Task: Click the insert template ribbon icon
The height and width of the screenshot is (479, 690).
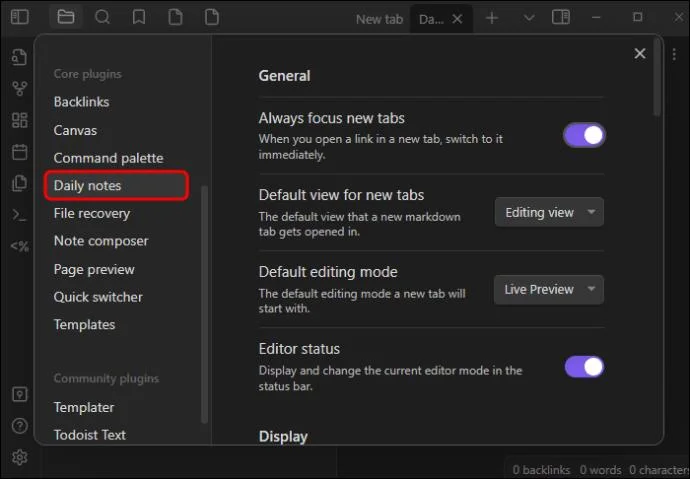Action: point(19,183)
